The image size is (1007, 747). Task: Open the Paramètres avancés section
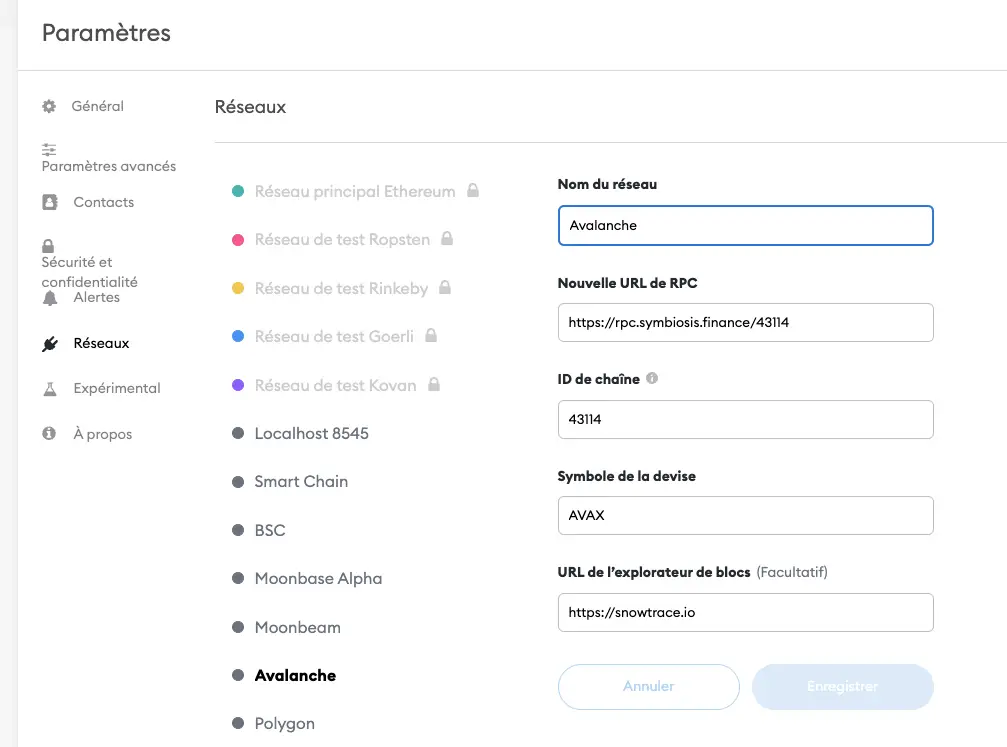point(108,166)
